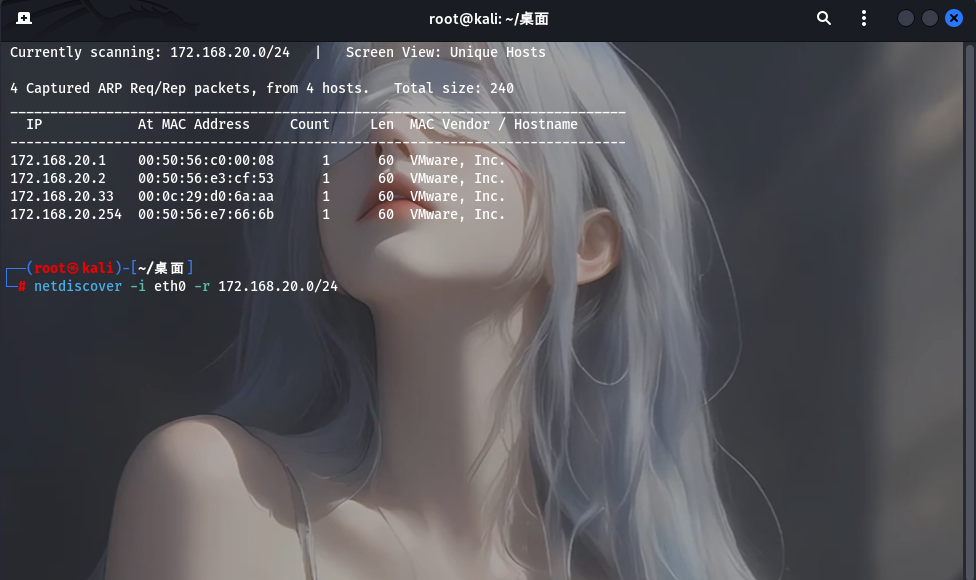
Task: Close the terminal window
Action: tap(954, 17)
